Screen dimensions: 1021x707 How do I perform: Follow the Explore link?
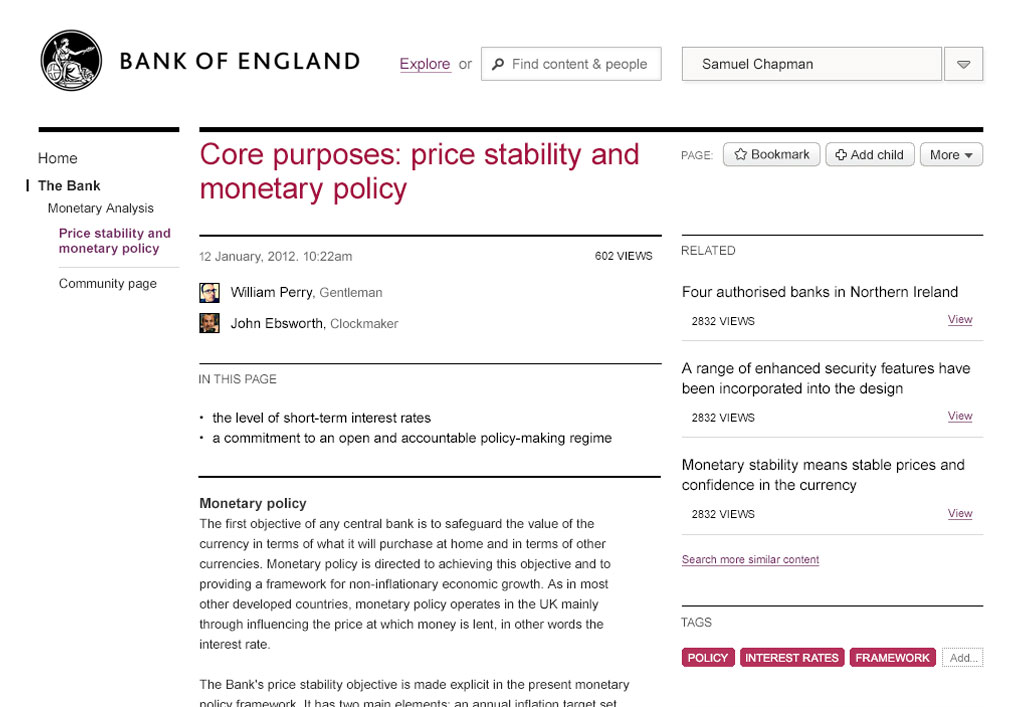click(425, 64)
